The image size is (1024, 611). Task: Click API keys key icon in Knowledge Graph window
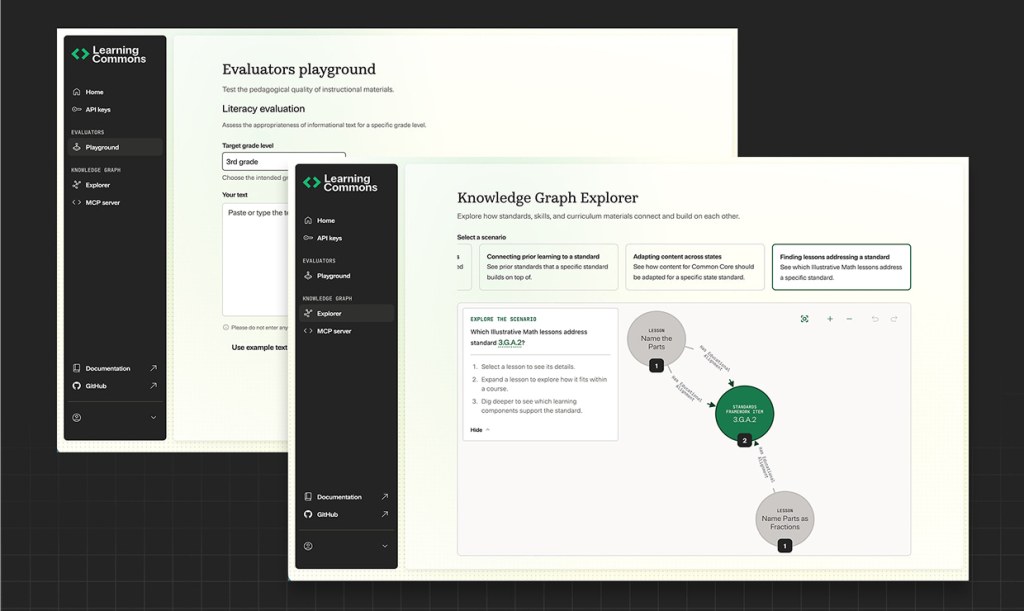(x=308, y=238)
